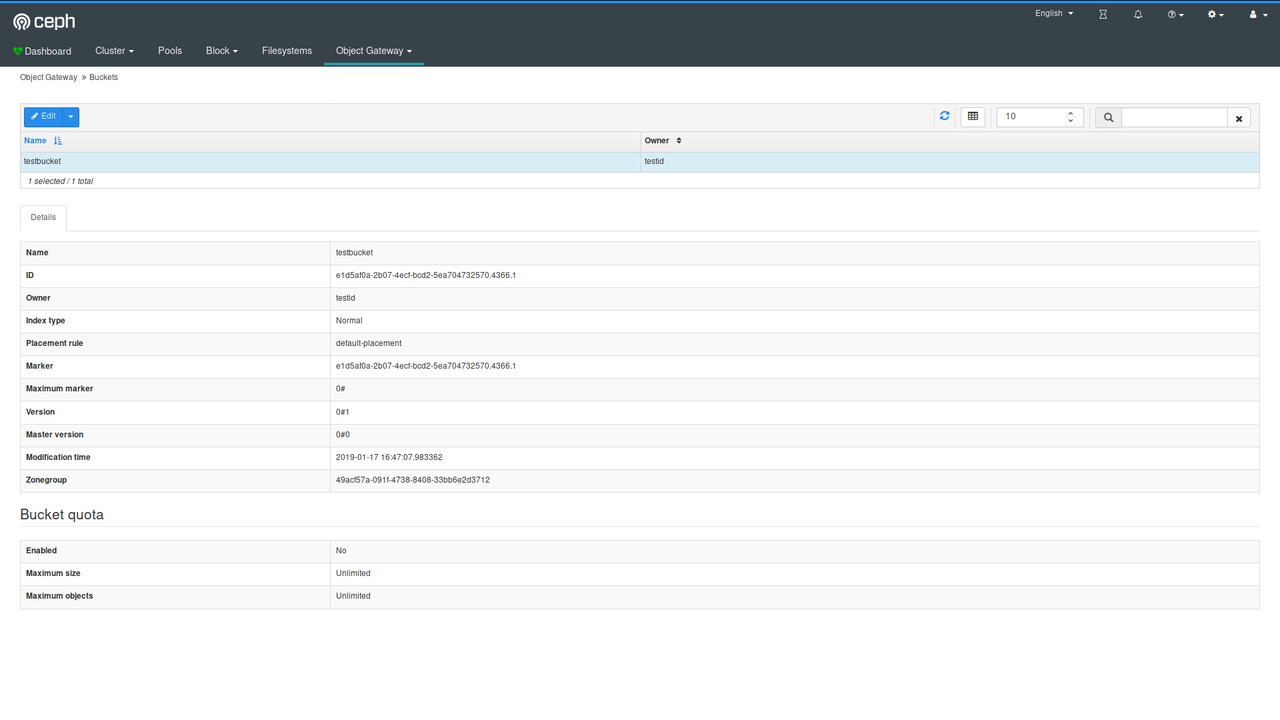The height and width of the screenshot is (720, 1280).
Task: Click the bucket ID value in details
Action: point(426,275)
